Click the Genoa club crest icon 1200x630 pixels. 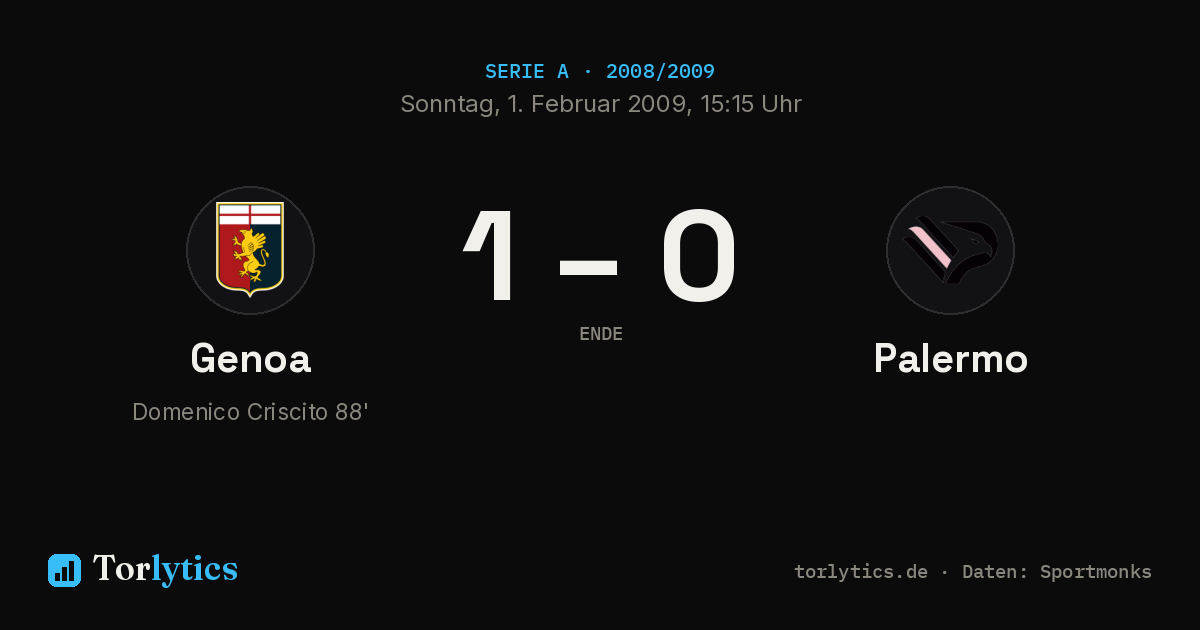[x=250, y=250]
